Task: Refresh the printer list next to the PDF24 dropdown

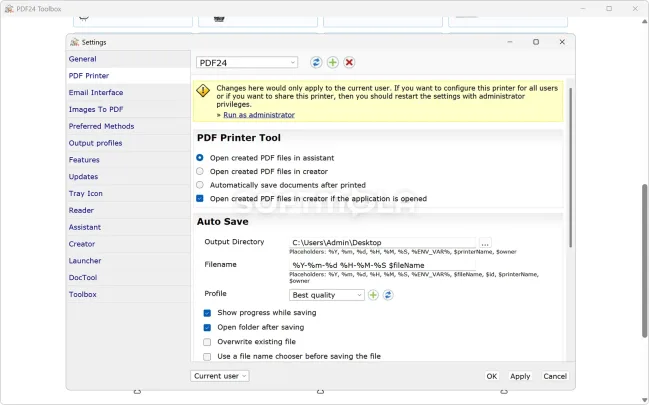Action: tap(316, 63)
